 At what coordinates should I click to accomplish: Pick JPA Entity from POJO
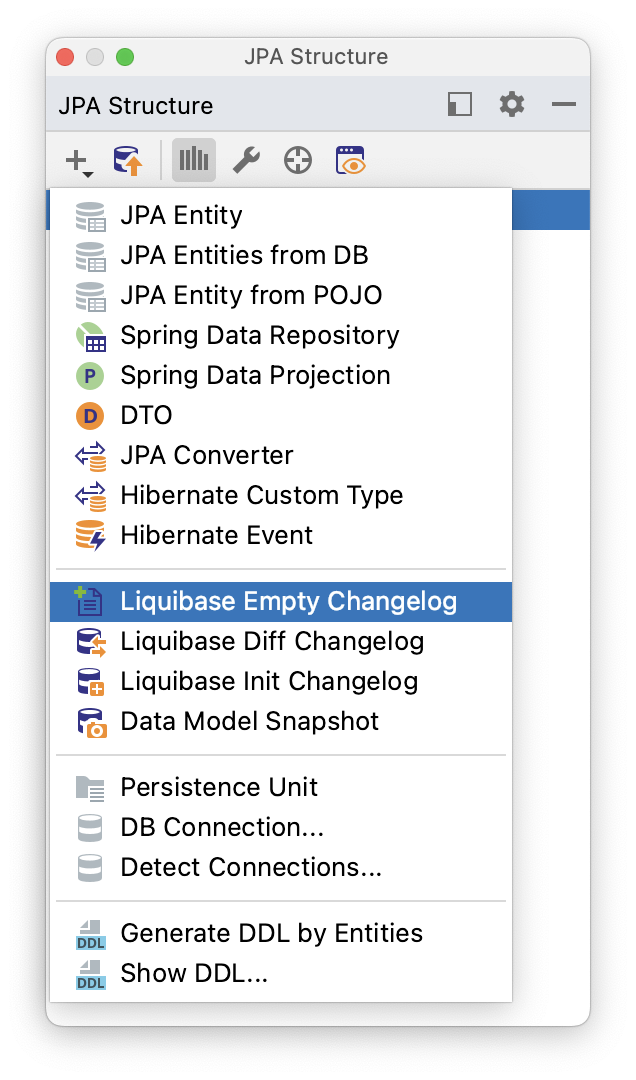tap(281, 295)
